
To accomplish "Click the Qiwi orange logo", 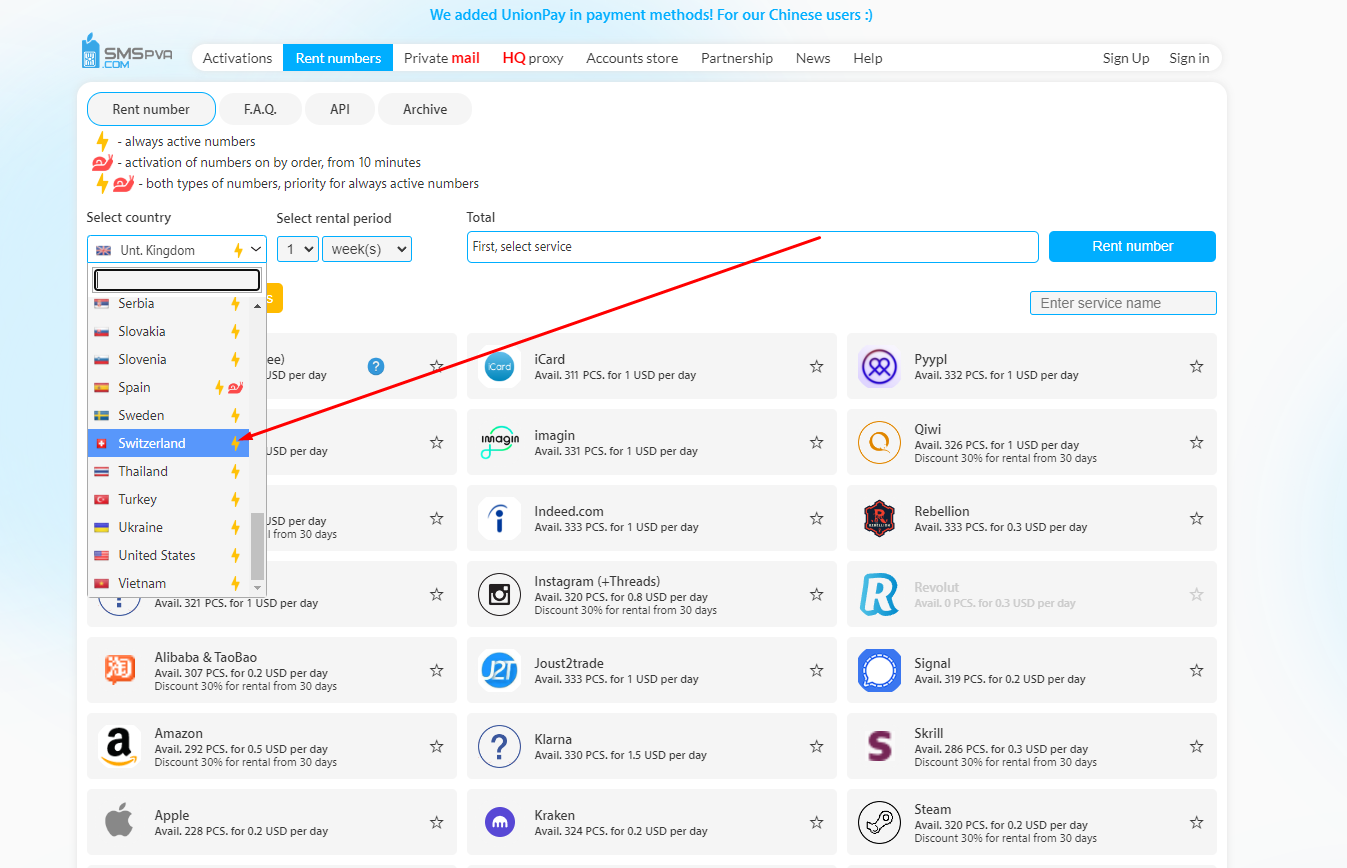I will coord(879,443).
